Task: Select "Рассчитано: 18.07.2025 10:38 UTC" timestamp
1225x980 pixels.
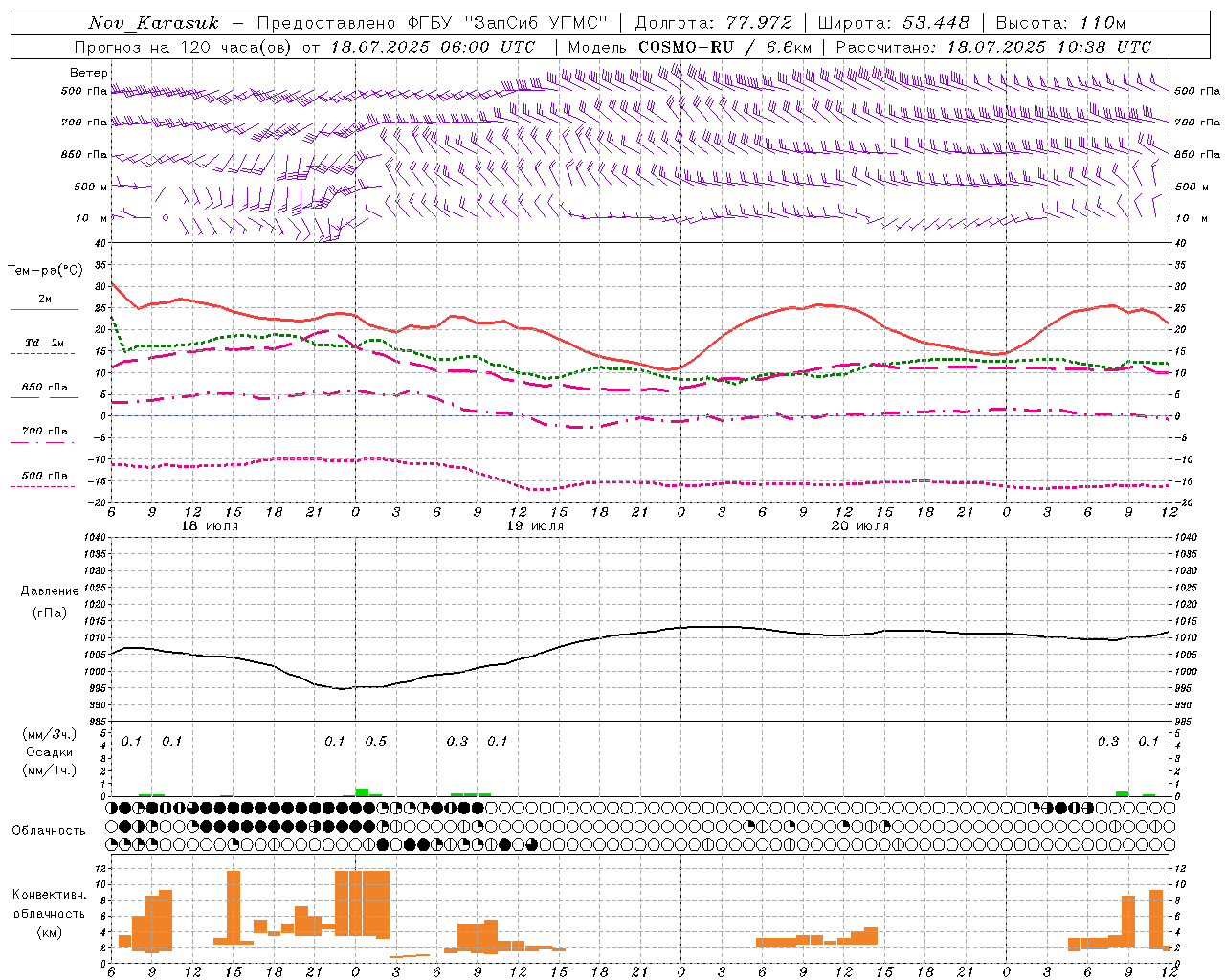Action: [993, 47]
